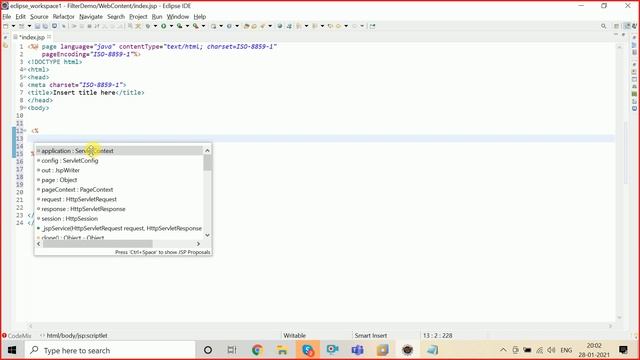Open the File menu

coord(7,17)
